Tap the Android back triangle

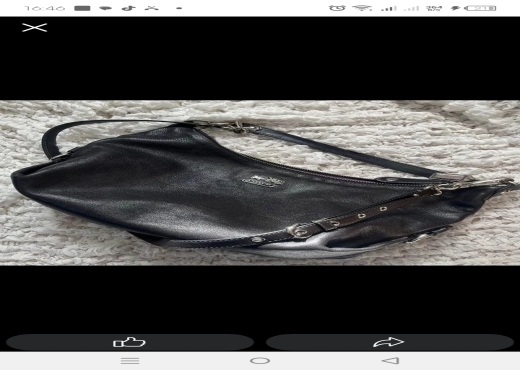tap(390, 361)
